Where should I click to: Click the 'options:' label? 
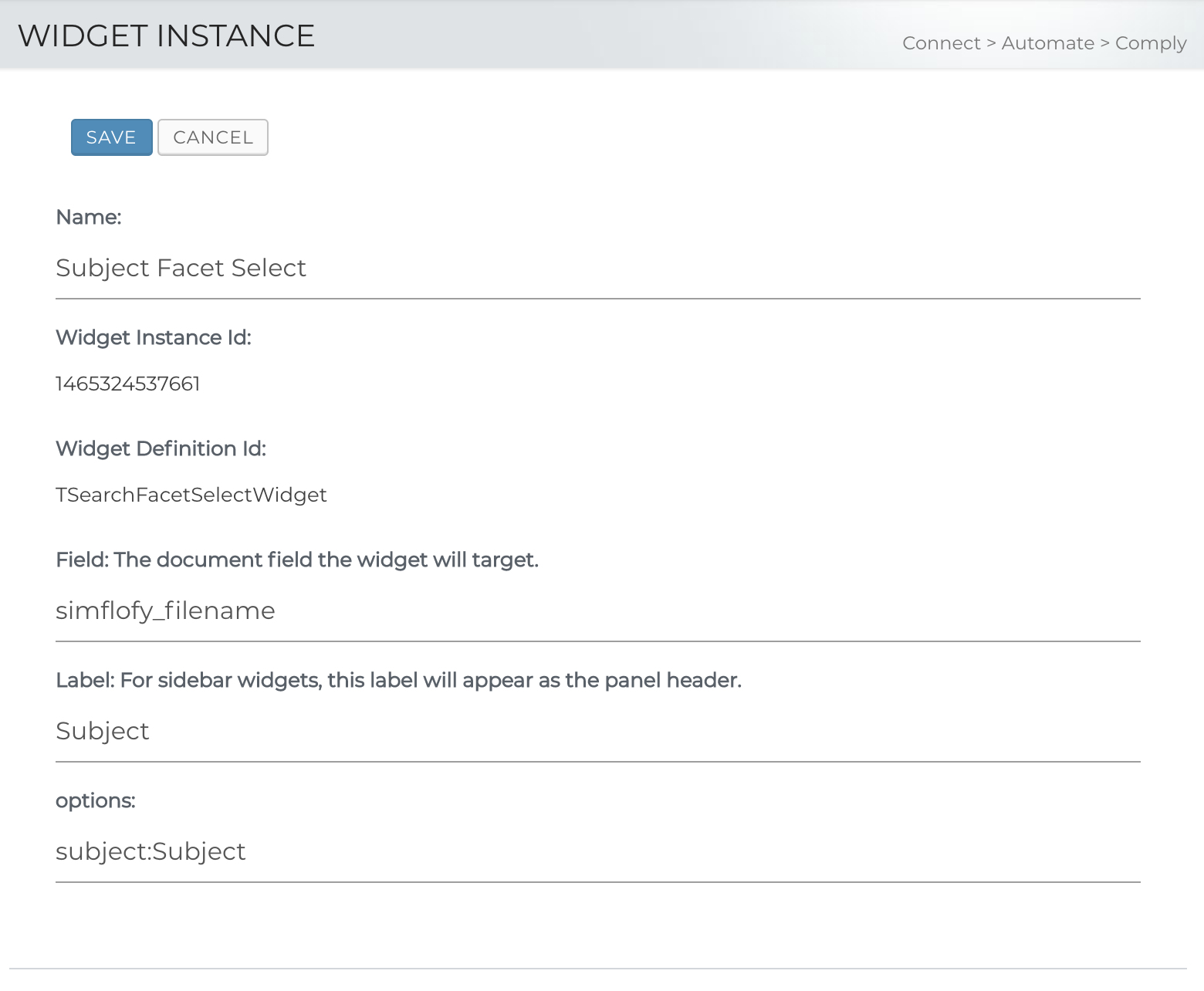coord(95,800)
